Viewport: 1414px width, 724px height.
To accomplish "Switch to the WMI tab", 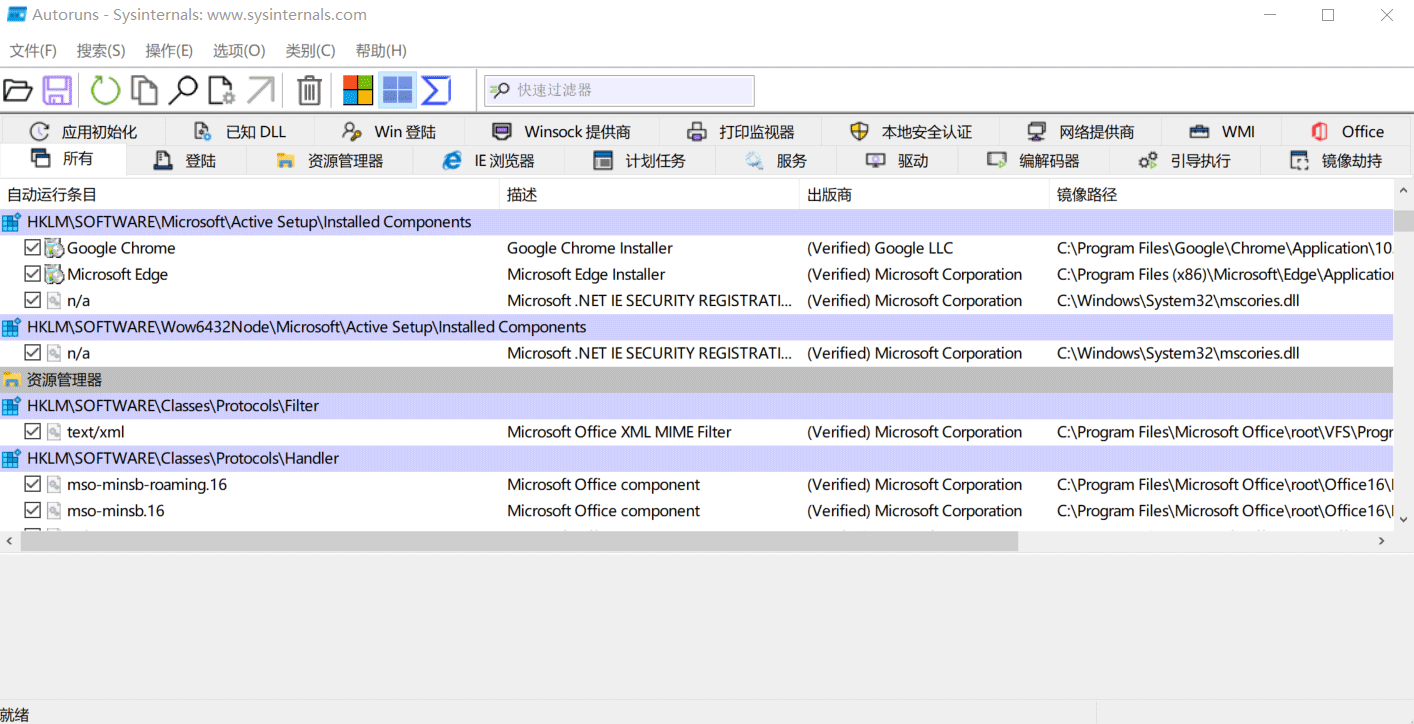I will tap(1222, 132).
